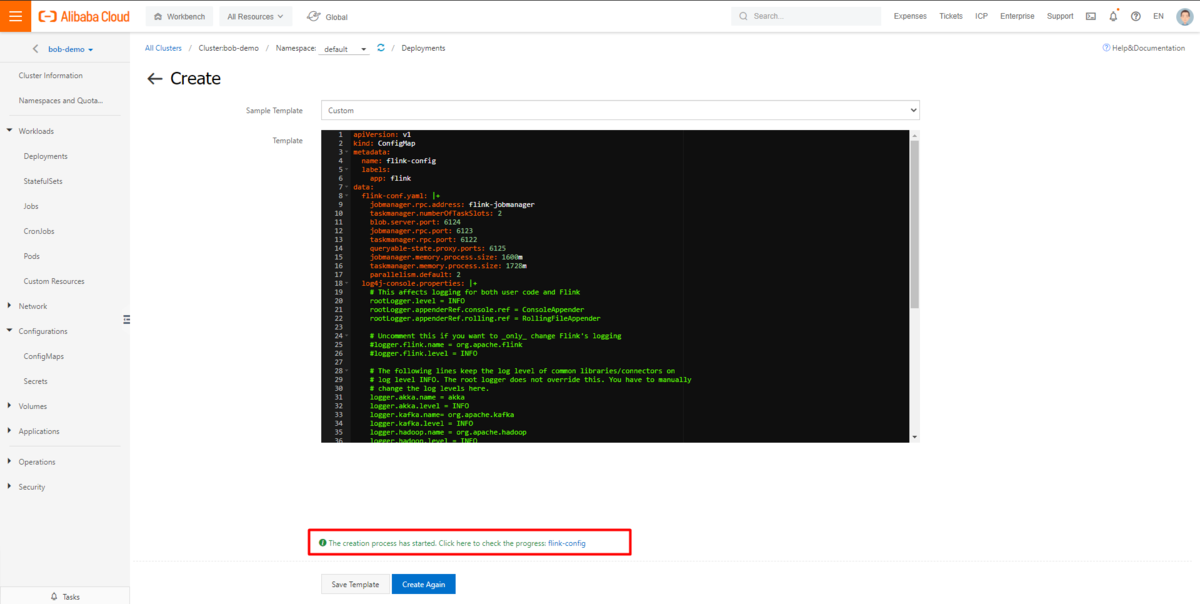Click the Create Again button

pyautogui.click(x=424, y=584)
